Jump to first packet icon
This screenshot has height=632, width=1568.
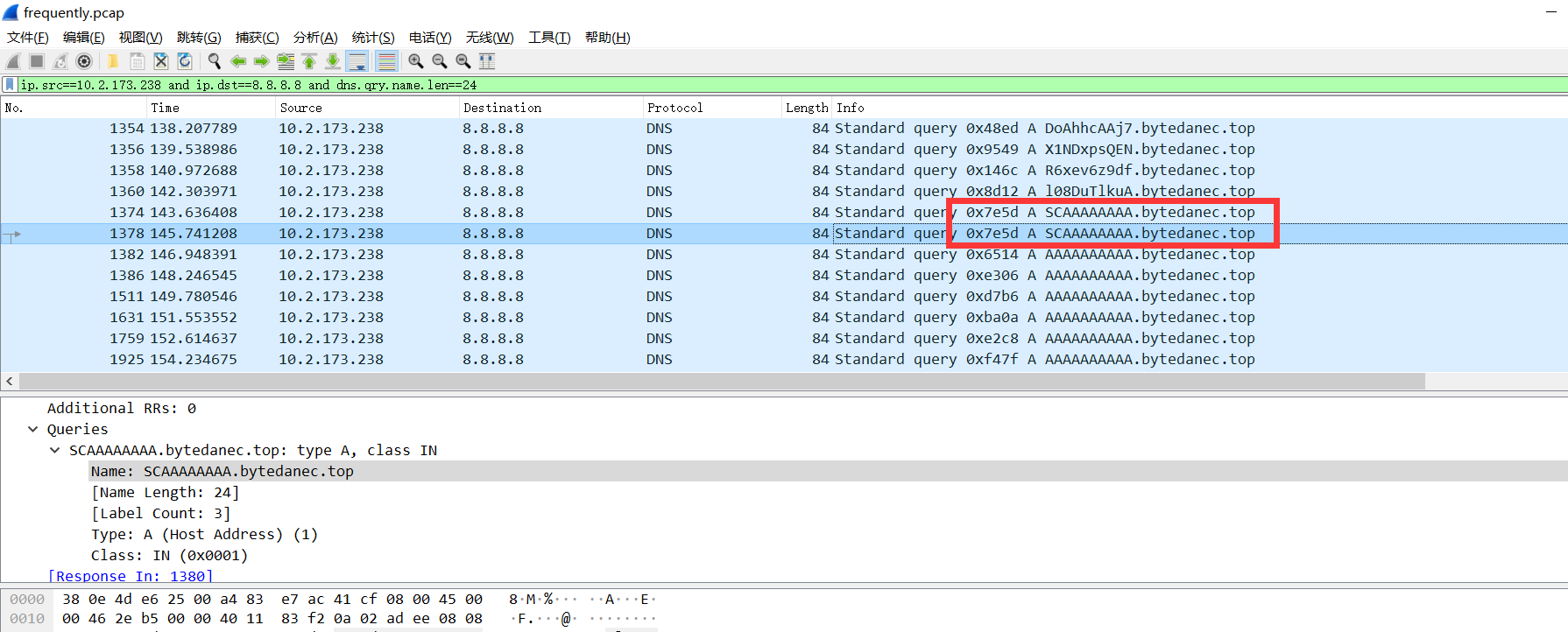309,61
